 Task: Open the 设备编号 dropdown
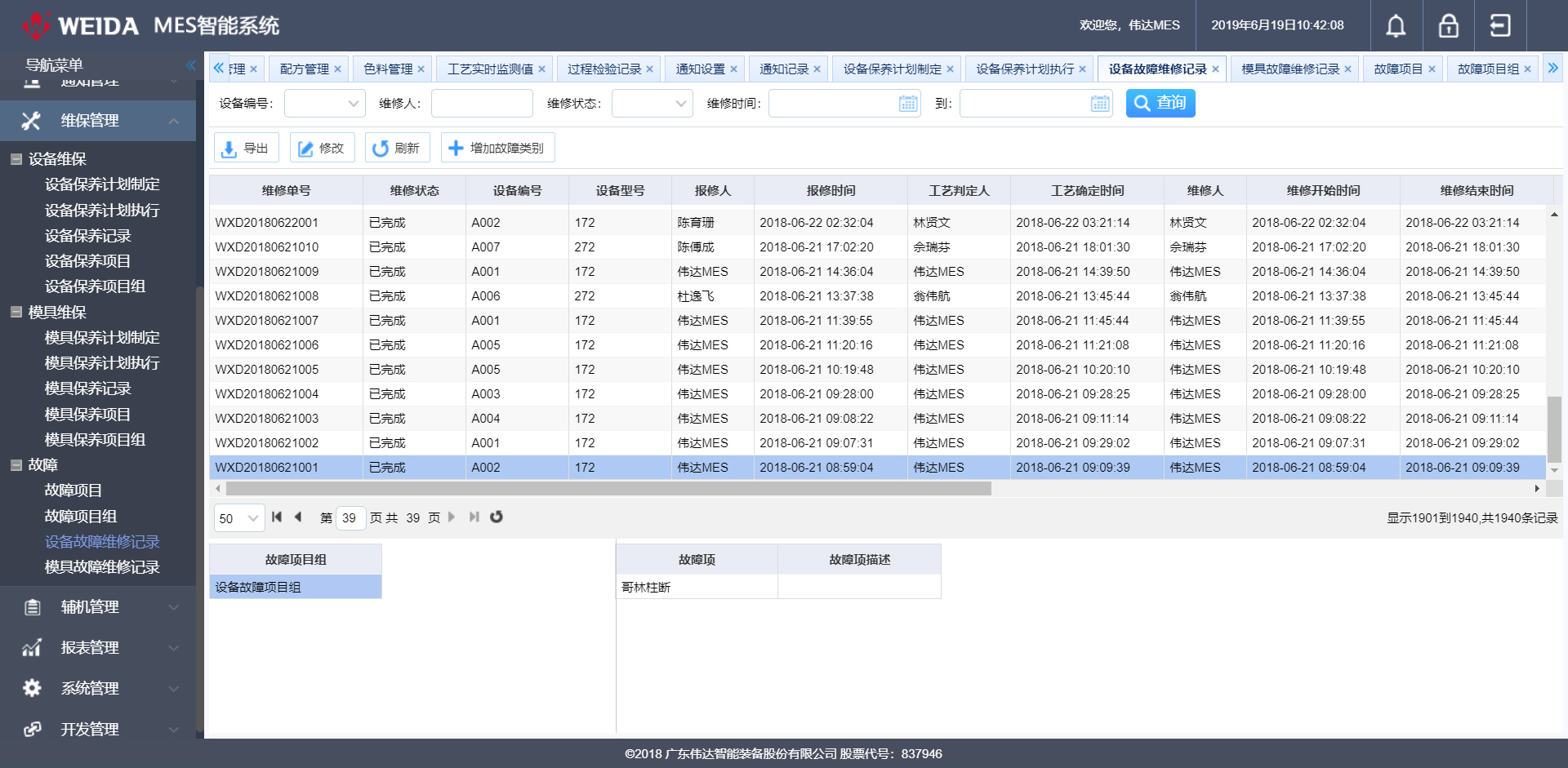353,104
